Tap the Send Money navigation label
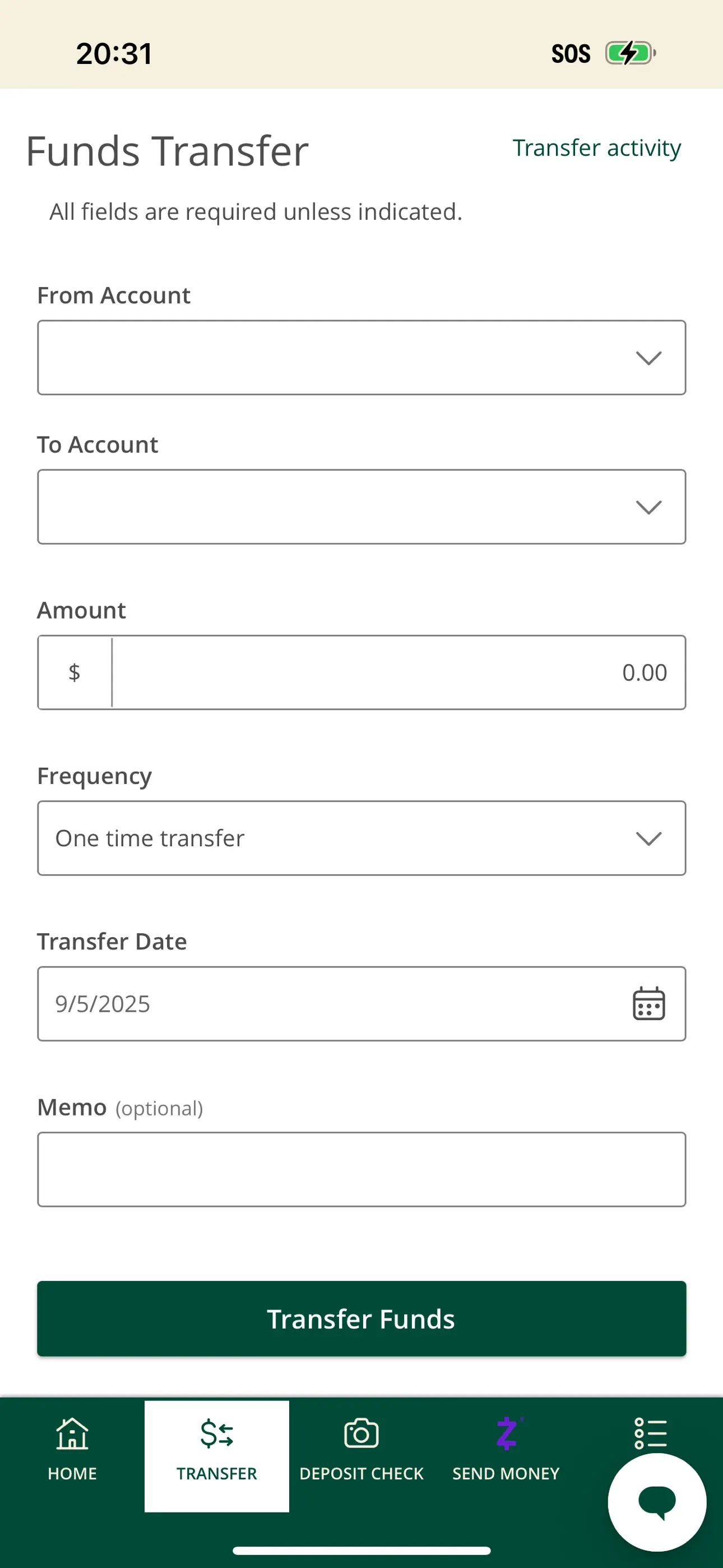 (506, 1473)
